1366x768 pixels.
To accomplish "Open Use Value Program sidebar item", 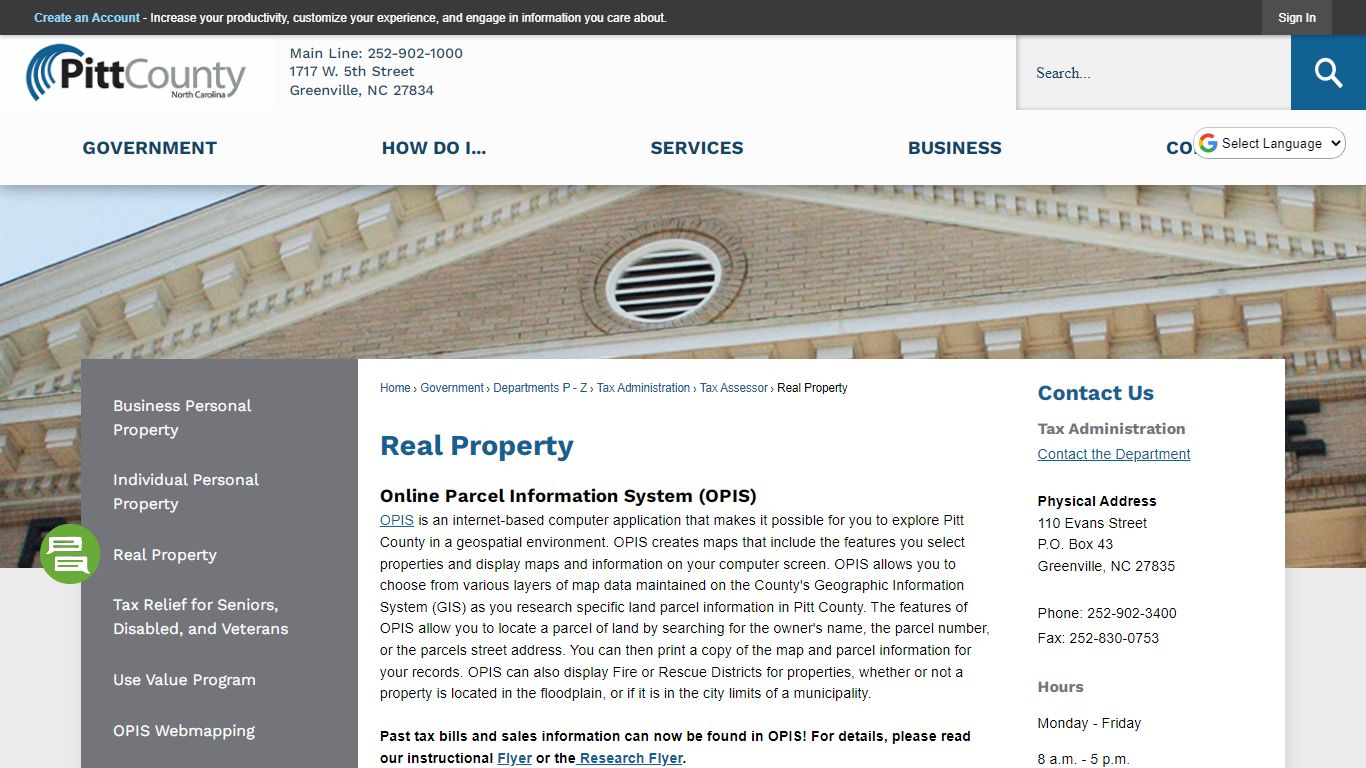I will [x=184, y=680].
